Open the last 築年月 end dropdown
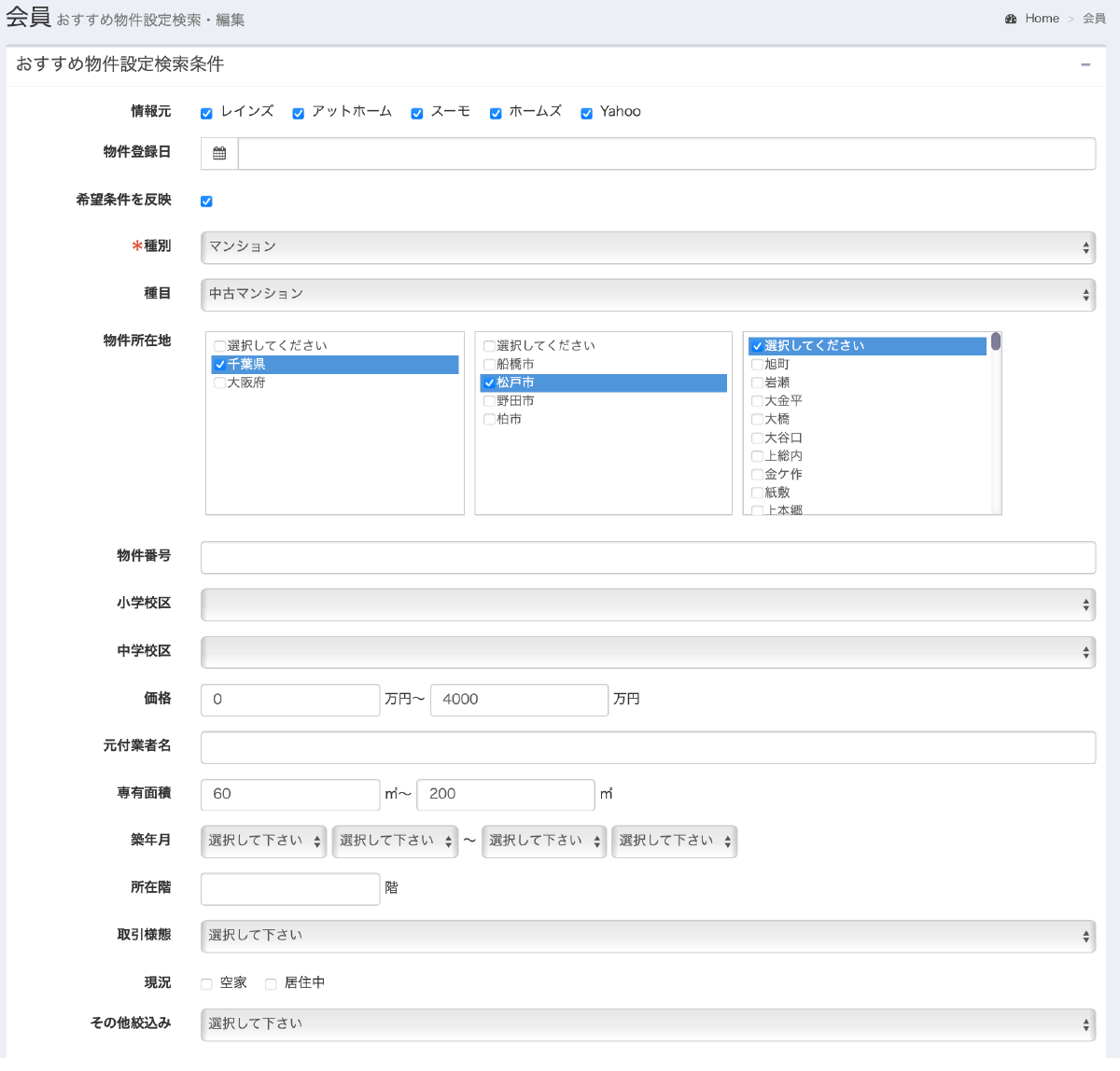The width and height of the screenshot is (1120, 1071). (x=674, y=841)
